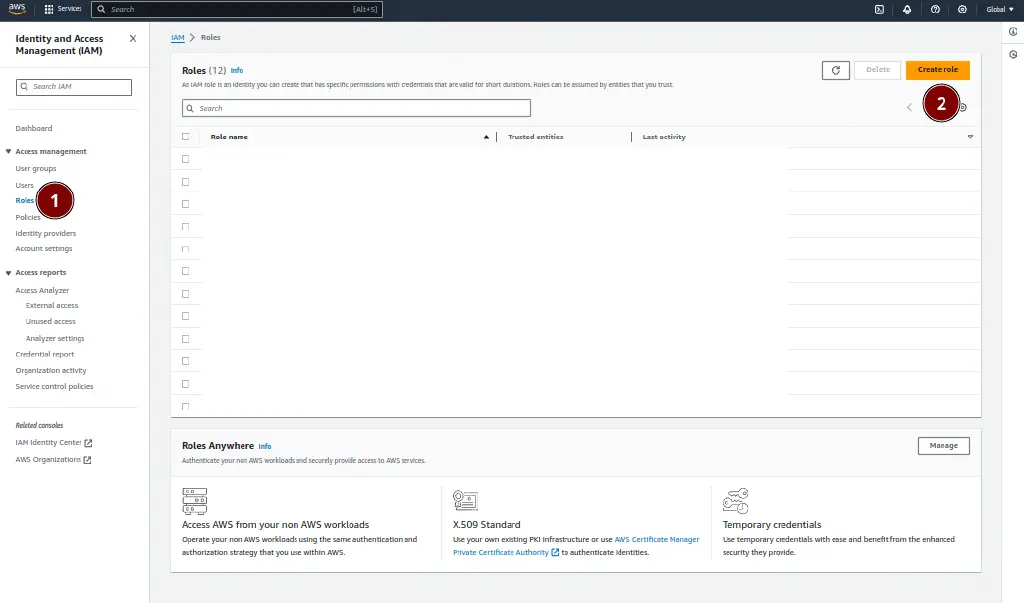The image size is (1024, 603).
Task: Open column dropdown arrow at table header right
Action: point(970,137)
